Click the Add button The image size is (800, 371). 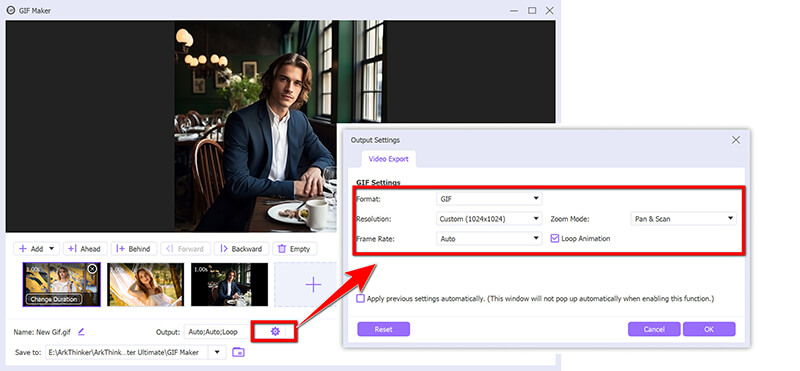click(x=31, y=249)
